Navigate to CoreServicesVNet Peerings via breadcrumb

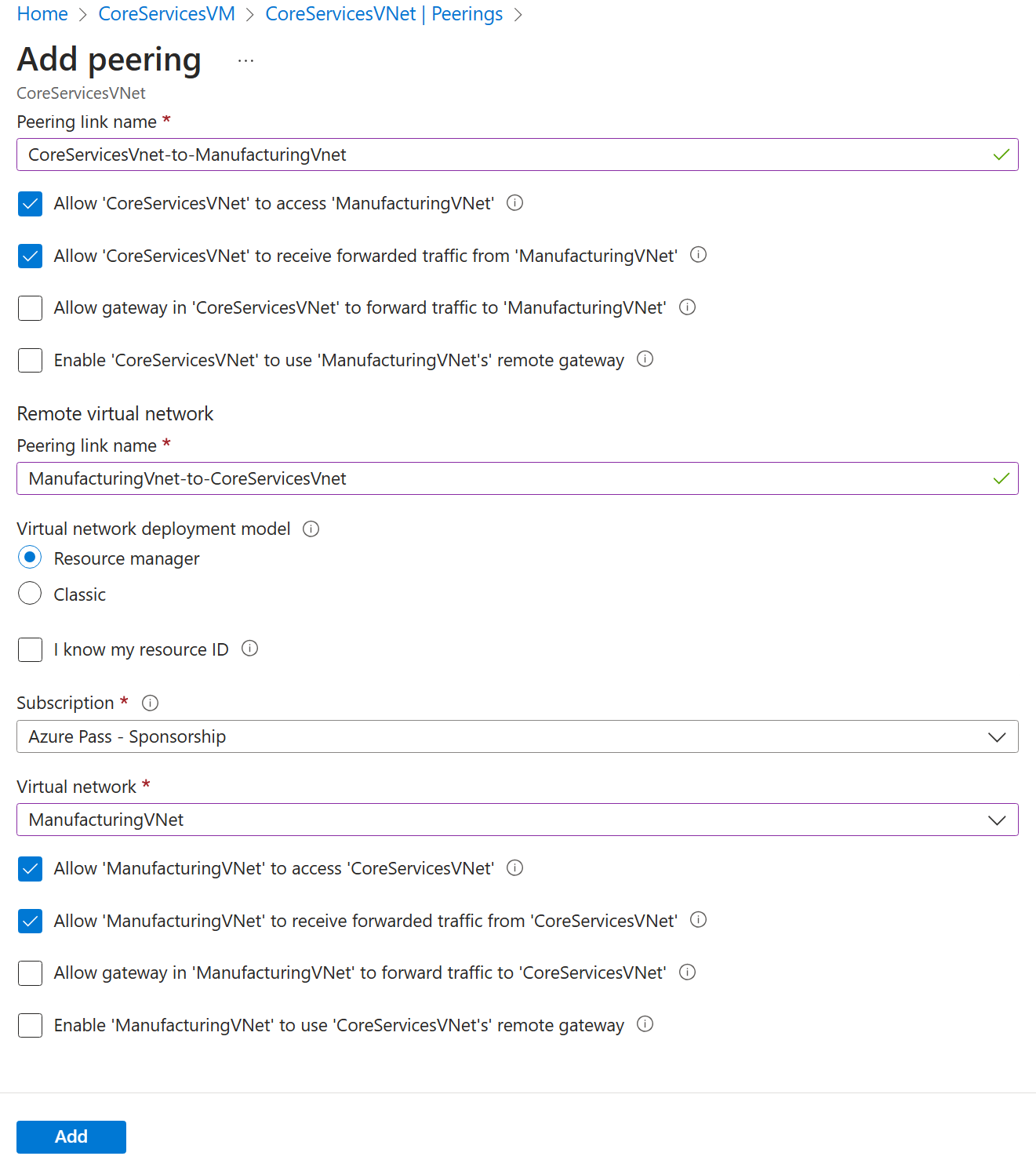[384, 13]
